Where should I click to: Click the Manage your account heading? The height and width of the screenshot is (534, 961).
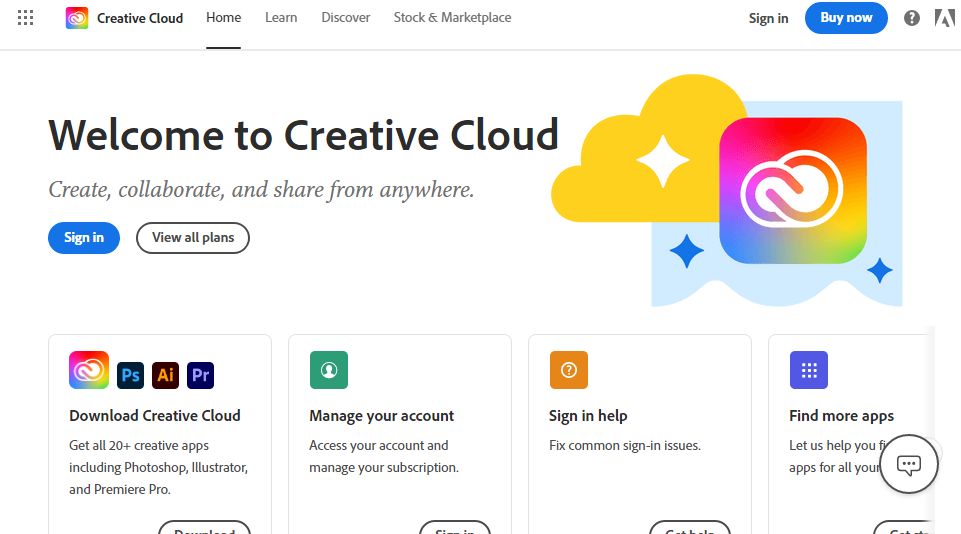[381, 416]
